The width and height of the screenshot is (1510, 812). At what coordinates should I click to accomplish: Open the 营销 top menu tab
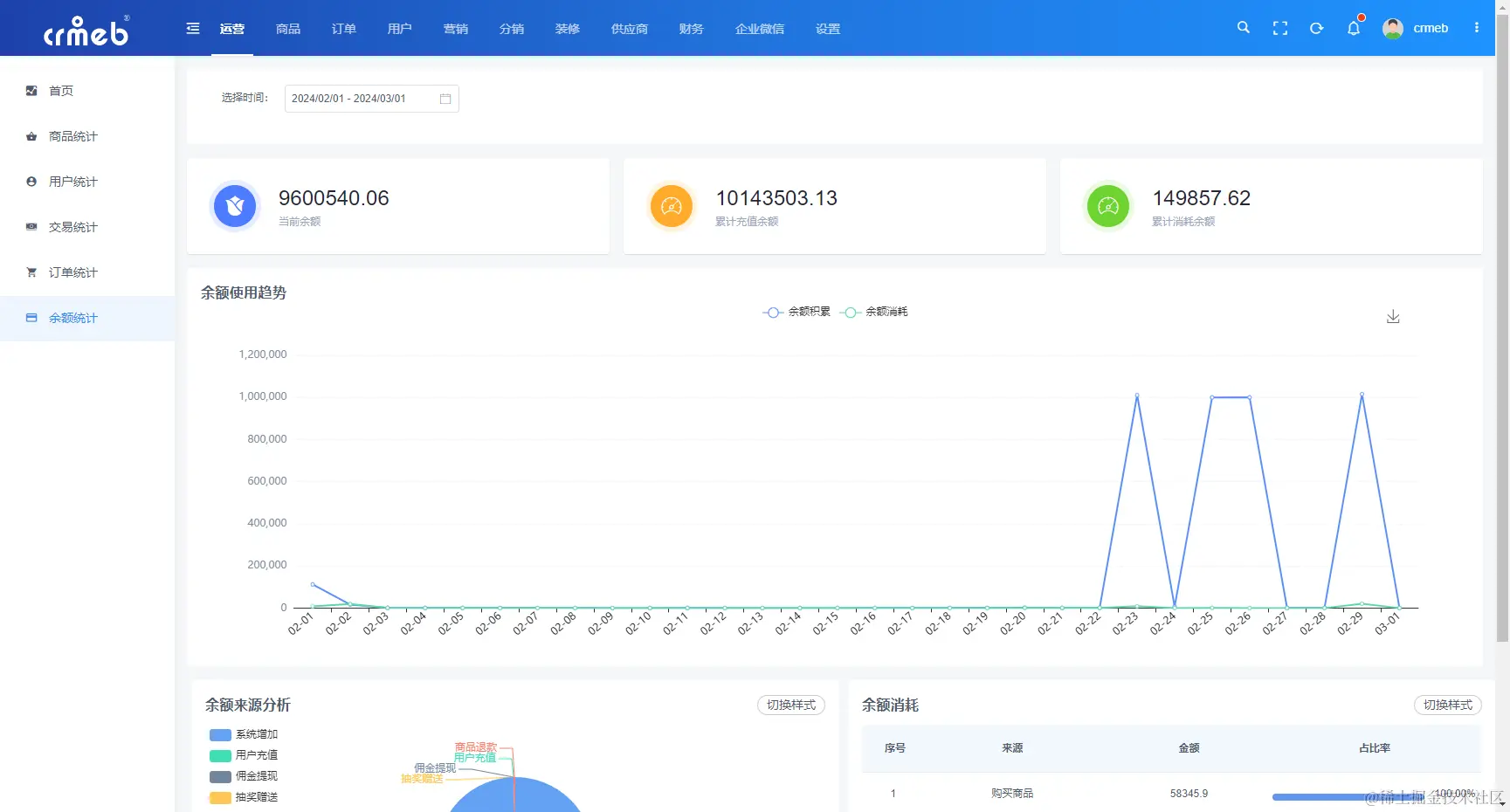(x=456, y=29)
